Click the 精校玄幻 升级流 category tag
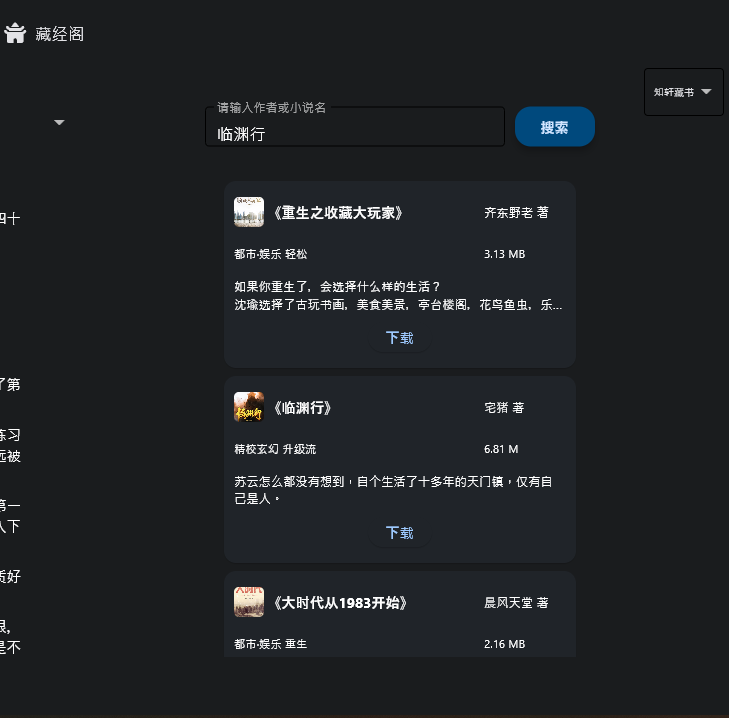Image resolution: width=729 pixels, height=718 pixels. [275, 449]
